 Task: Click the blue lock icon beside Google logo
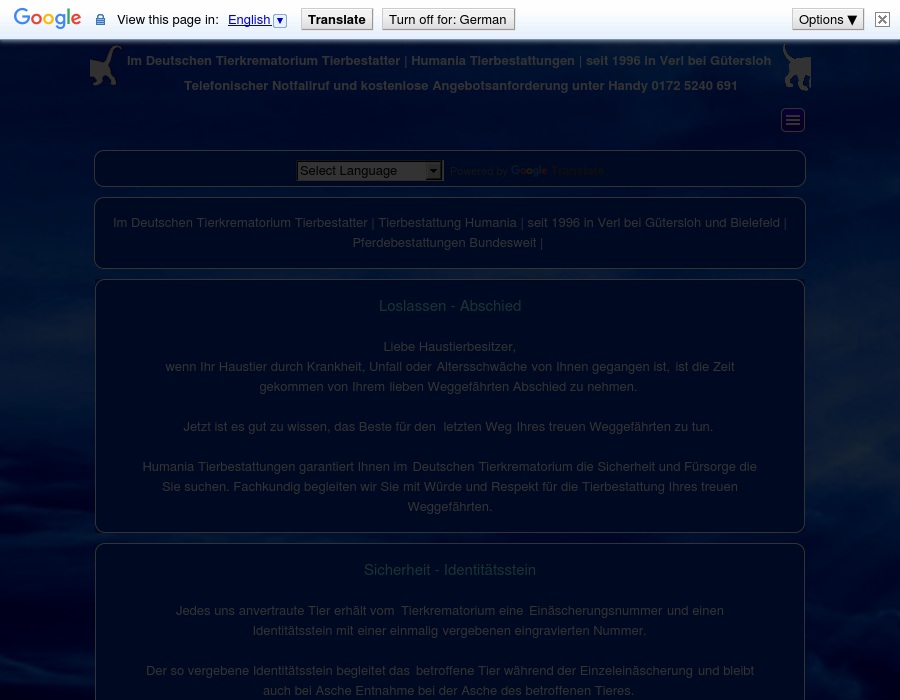point(100,20)
